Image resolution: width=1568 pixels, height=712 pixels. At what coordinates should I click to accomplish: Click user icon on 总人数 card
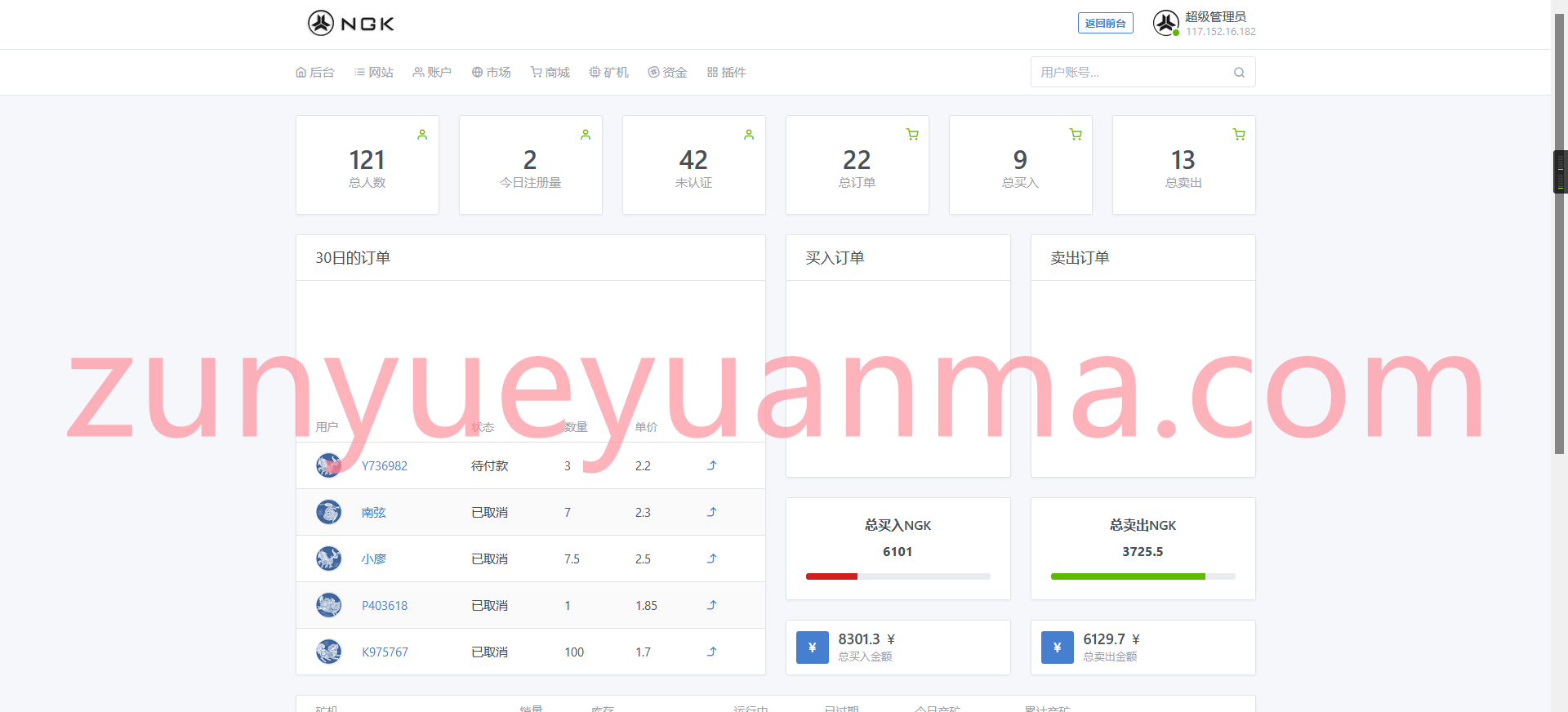(422, 135)
